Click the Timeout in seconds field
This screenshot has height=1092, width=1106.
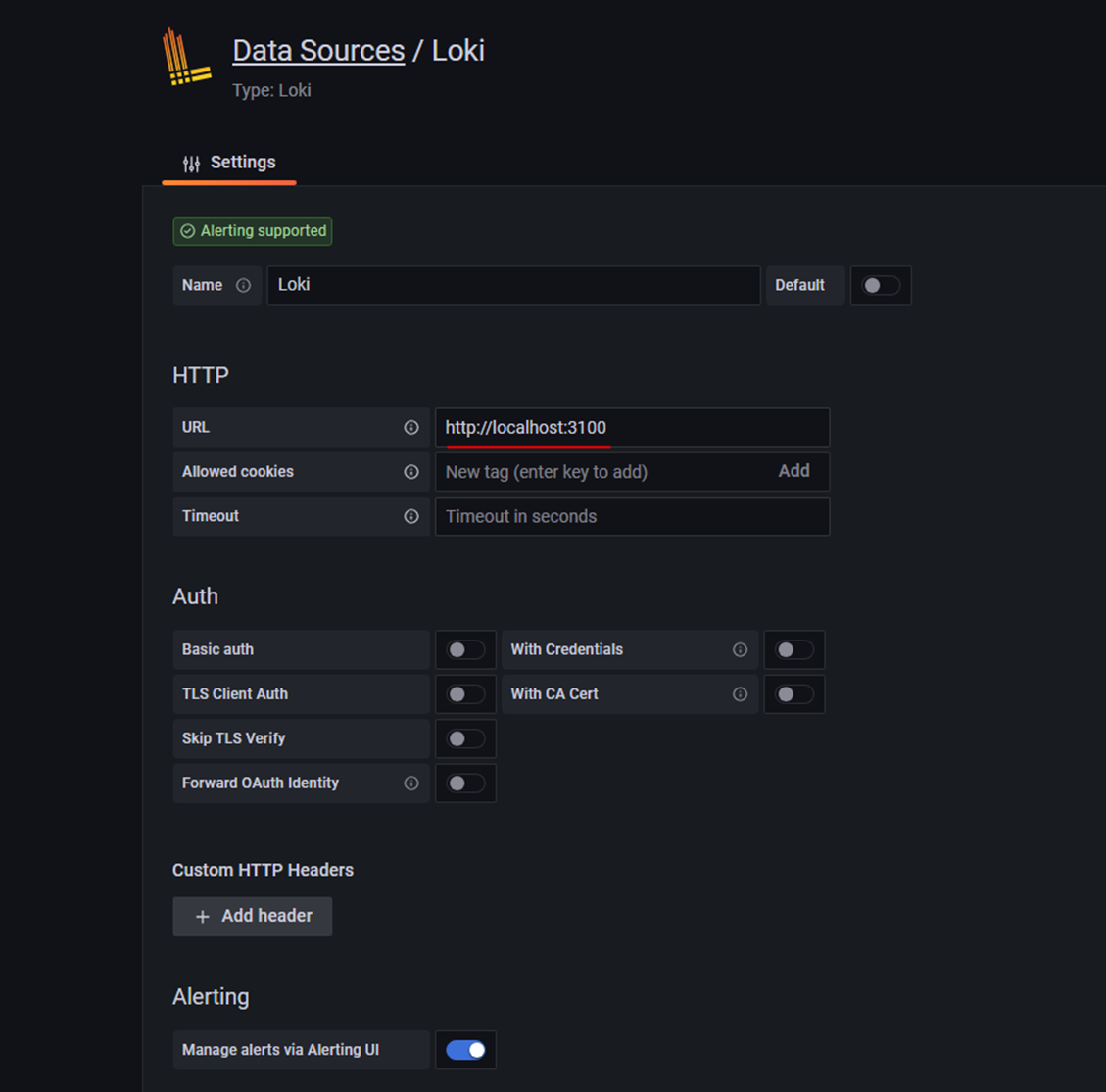[632, 516]
